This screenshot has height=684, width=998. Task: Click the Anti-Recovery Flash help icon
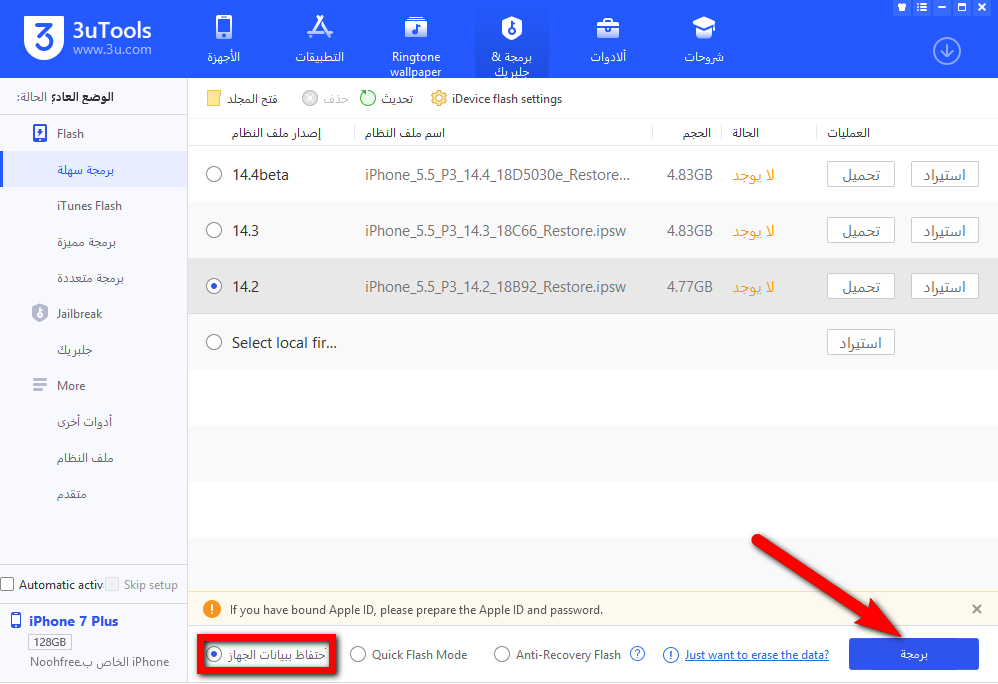point(637,653)
